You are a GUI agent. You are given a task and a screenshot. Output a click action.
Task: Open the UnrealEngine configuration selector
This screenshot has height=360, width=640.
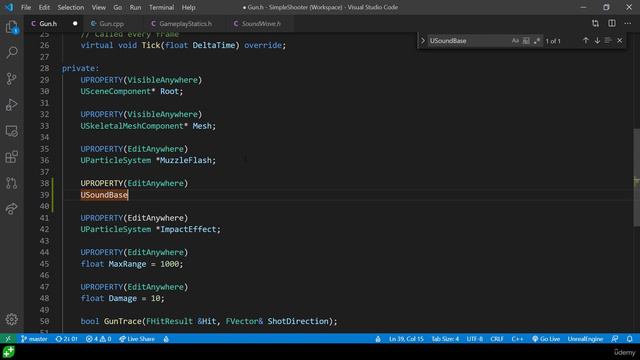click(585, 339)
